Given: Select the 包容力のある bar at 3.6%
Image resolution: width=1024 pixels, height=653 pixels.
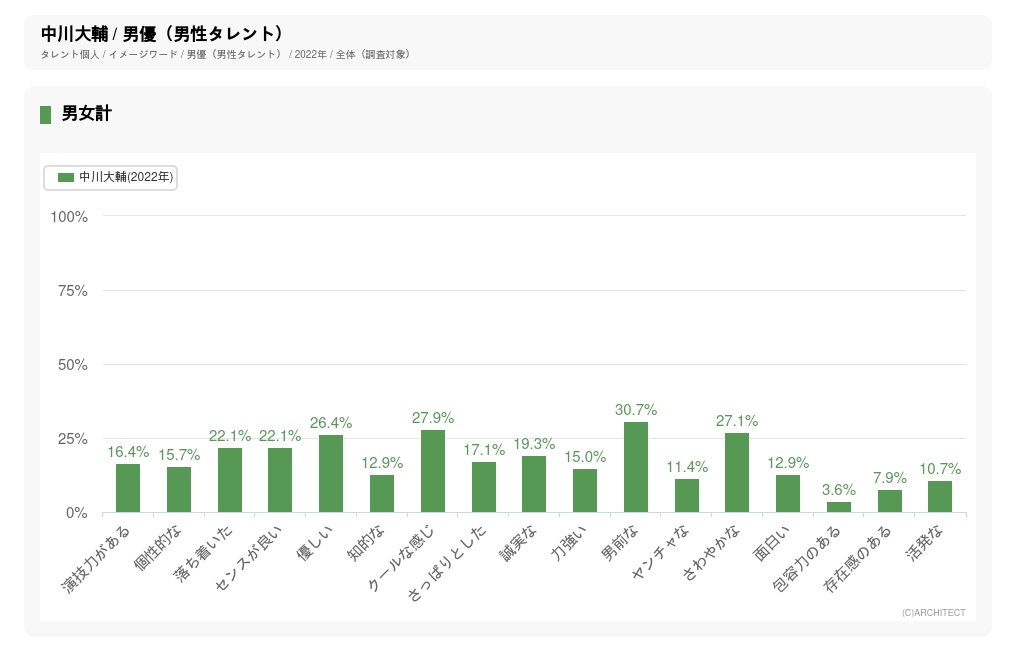Looking at the screenshot, I should click(x=839, y=507).
